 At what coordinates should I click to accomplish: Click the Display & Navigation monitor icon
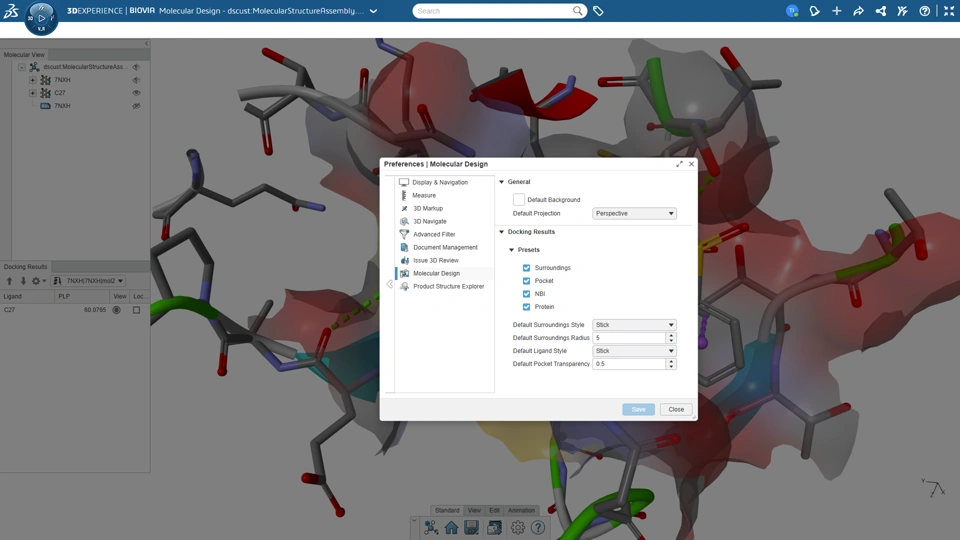pos(404,182)
